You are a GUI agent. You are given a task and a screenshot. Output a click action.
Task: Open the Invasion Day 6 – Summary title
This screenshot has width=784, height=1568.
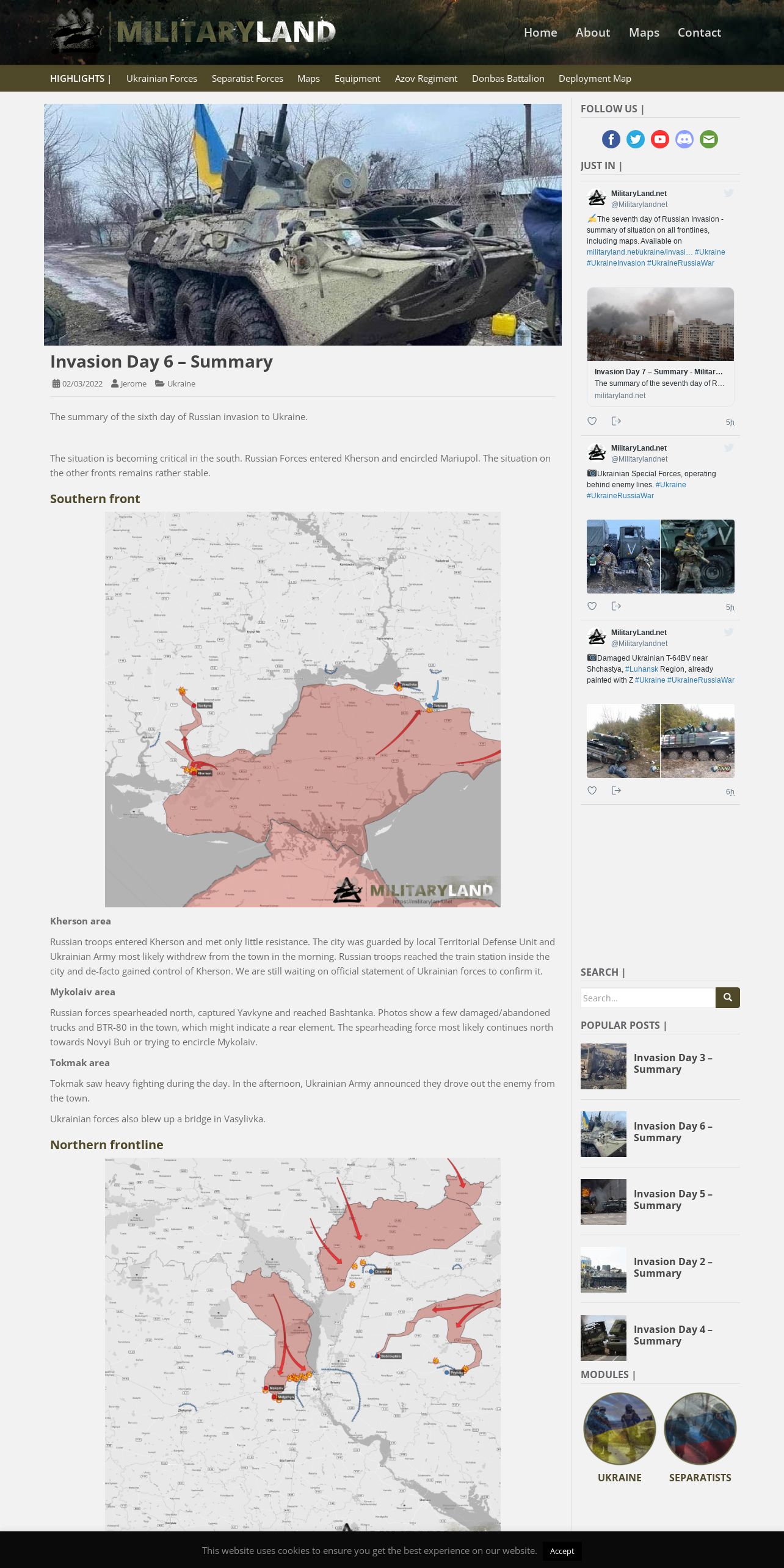[161, 361]
